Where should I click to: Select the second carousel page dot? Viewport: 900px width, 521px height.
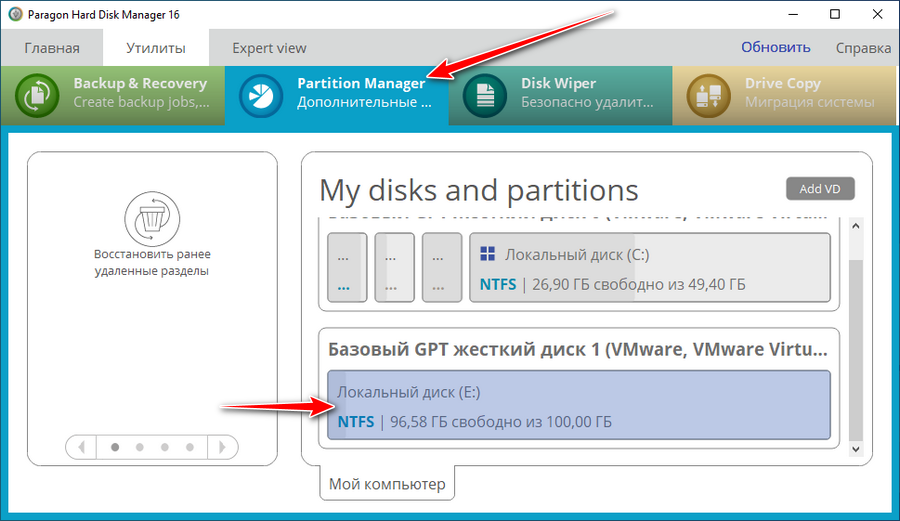pyautogui.click(x=139, y=447)
